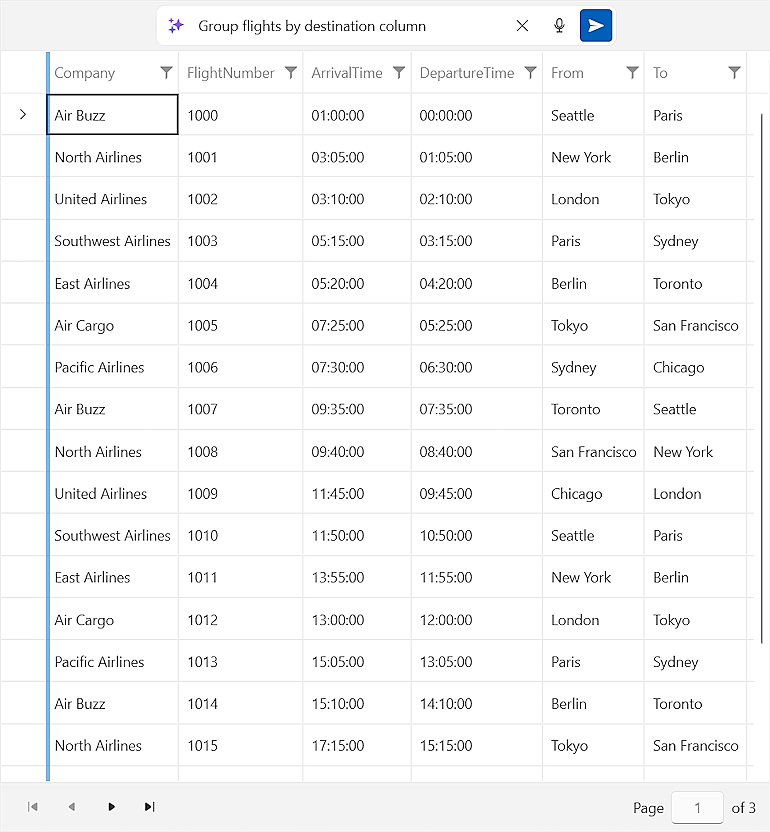The width and height of the screenshot is (770, 832).
Task: Select San Francisco destination in row 1005
Action: click(x=695, y=325)
